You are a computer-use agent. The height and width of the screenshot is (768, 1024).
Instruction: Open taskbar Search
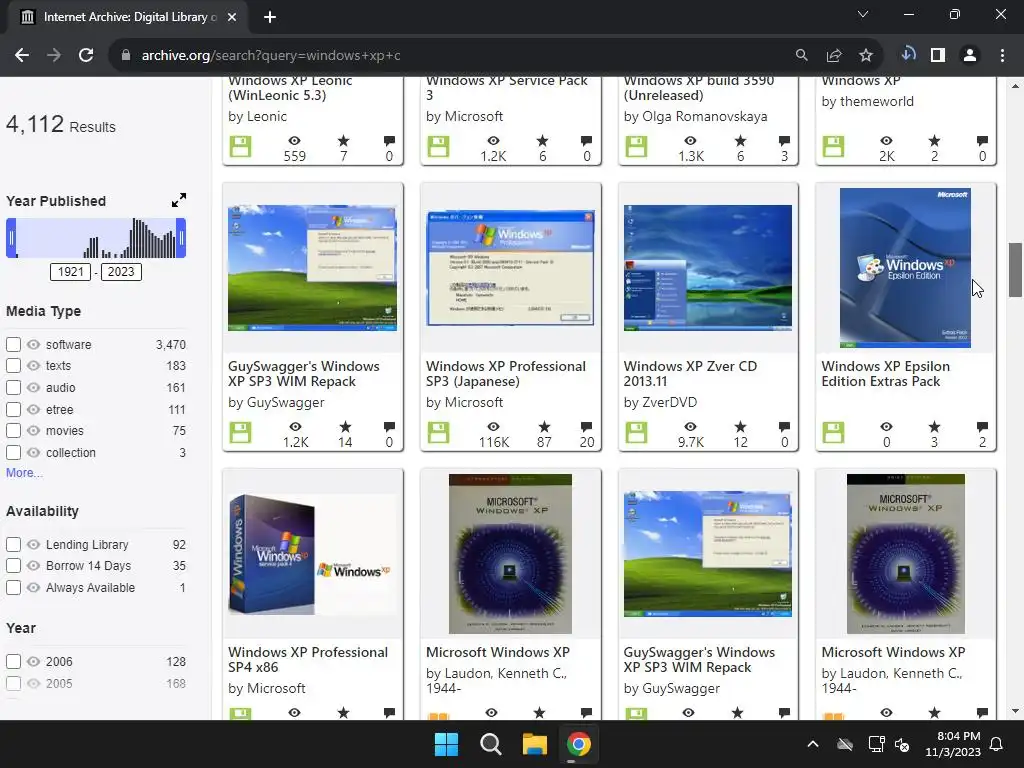[490, 744]
